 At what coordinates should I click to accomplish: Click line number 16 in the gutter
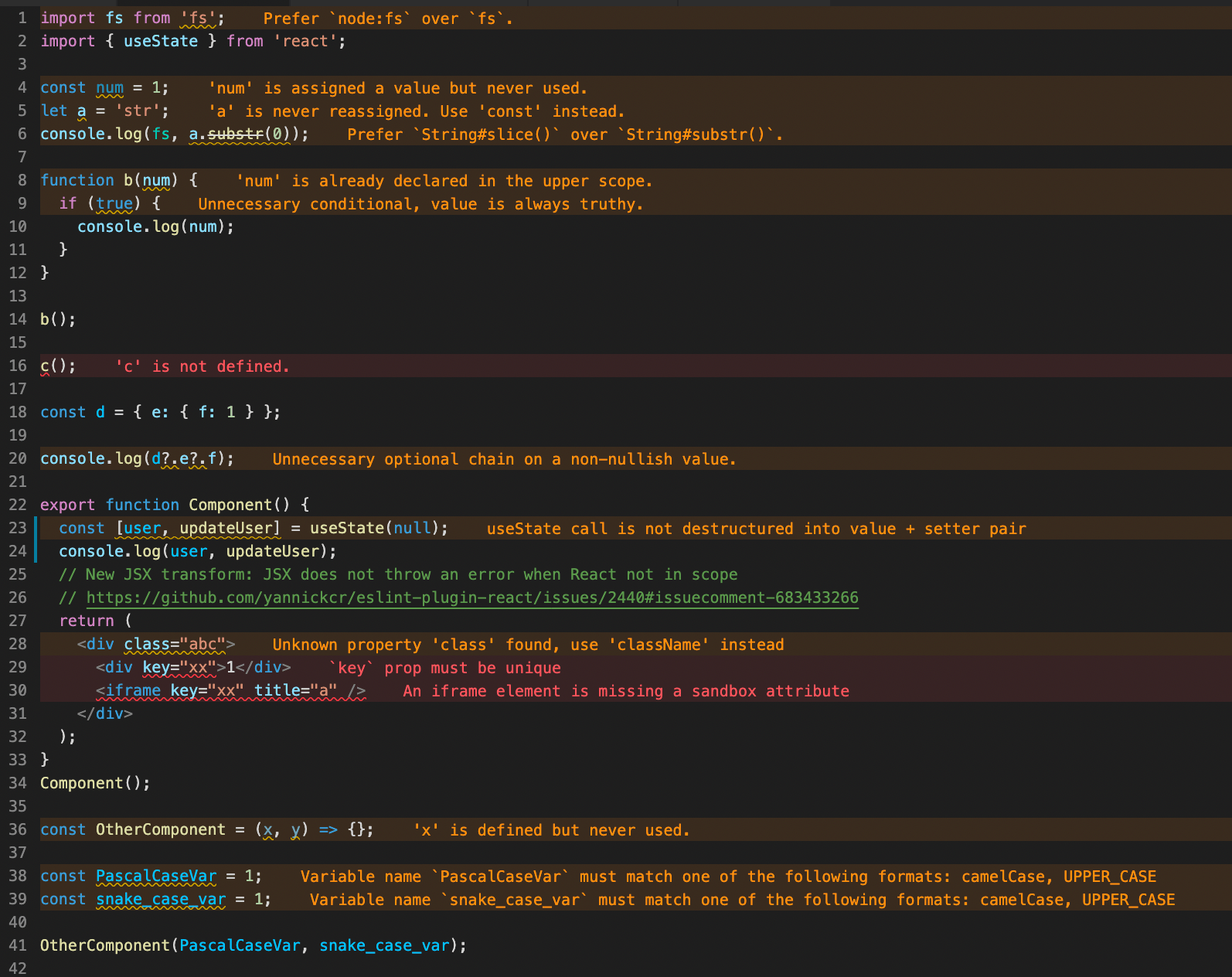coord(18,366)
